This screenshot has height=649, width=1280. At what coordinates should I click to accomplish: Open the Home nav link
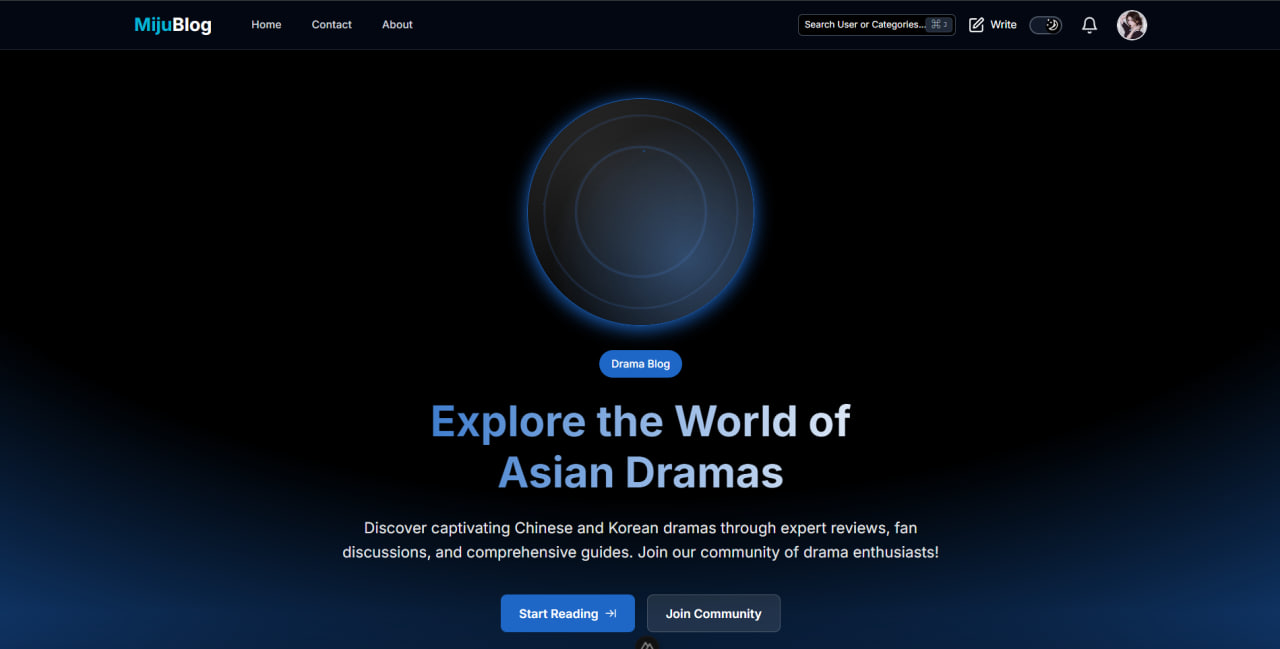[266, 25]
